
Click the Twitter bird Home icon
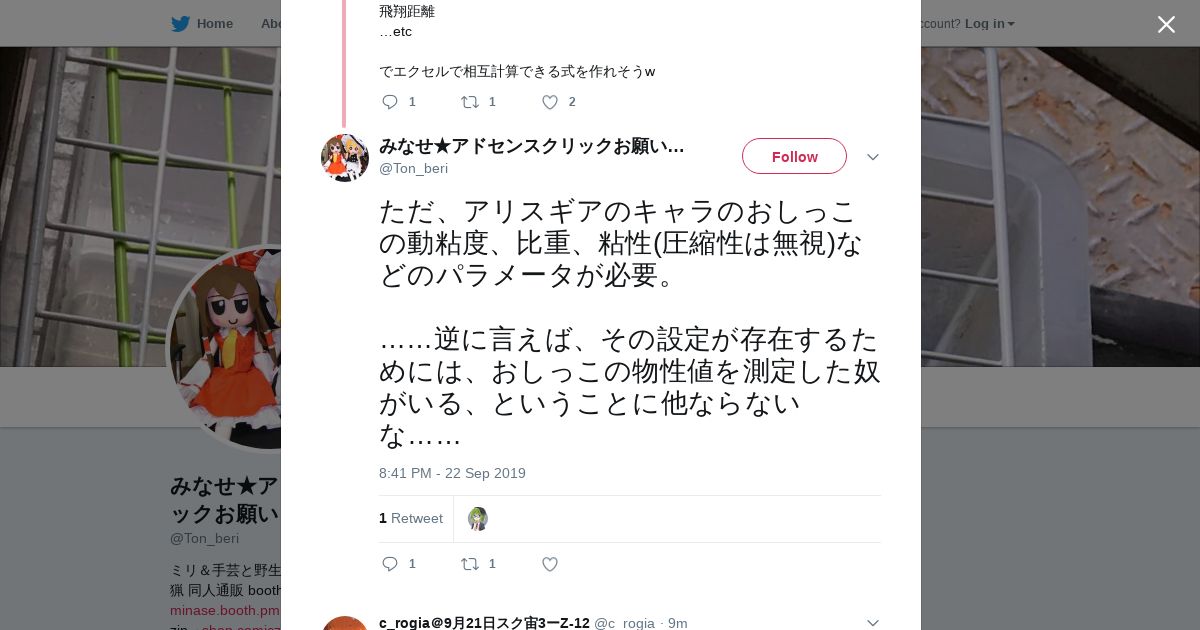(180, 24)
